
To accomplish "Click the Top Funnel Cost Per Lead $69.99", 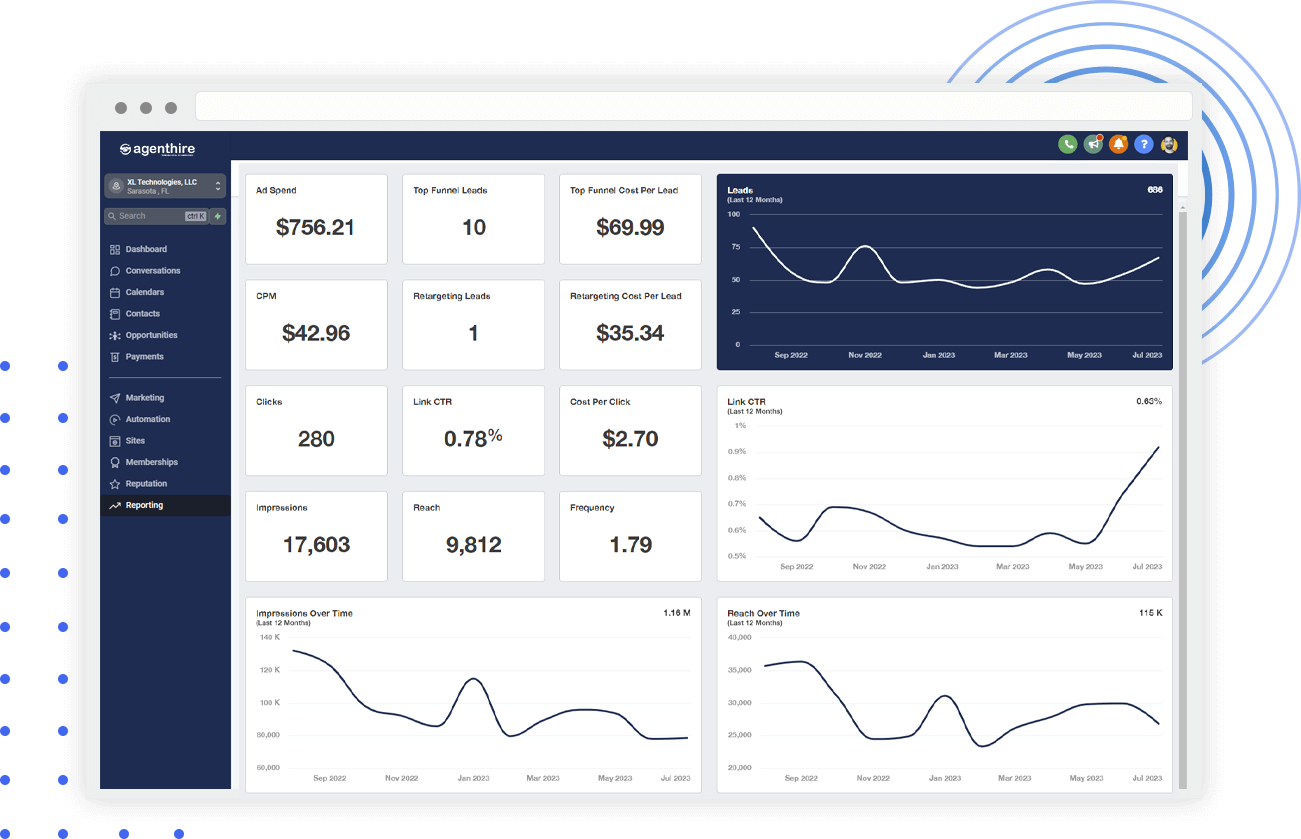I will [x=630, y=227].
